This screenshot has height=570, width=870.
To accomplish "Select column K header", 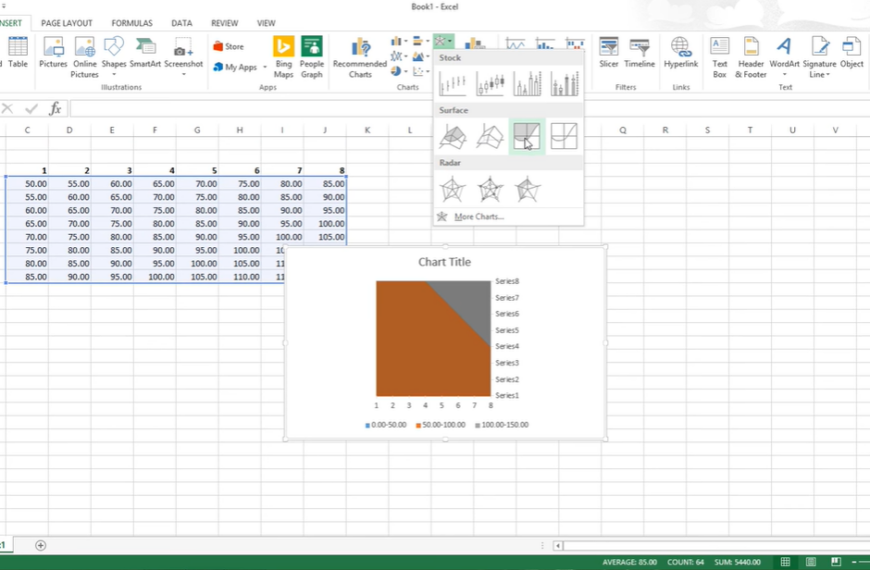I will (367, 130).
